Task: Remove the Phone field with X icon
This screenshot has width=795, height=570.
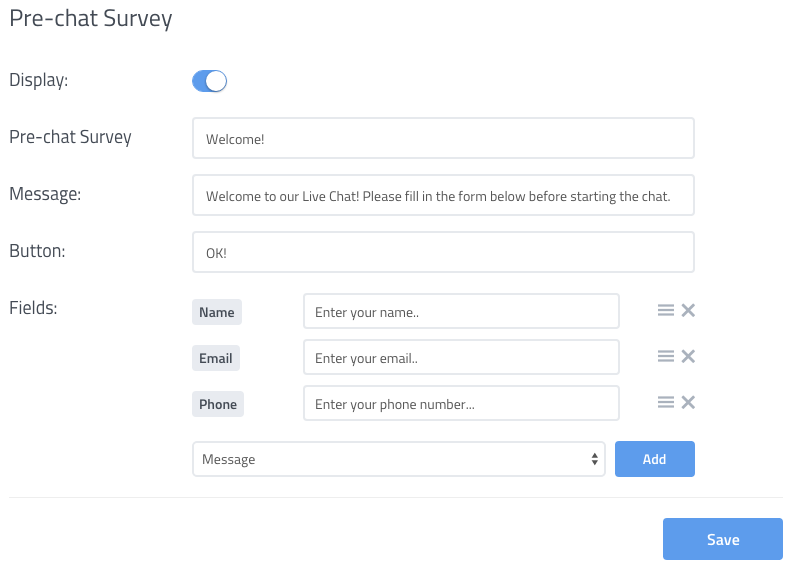Action: click(x=688, y=403)
